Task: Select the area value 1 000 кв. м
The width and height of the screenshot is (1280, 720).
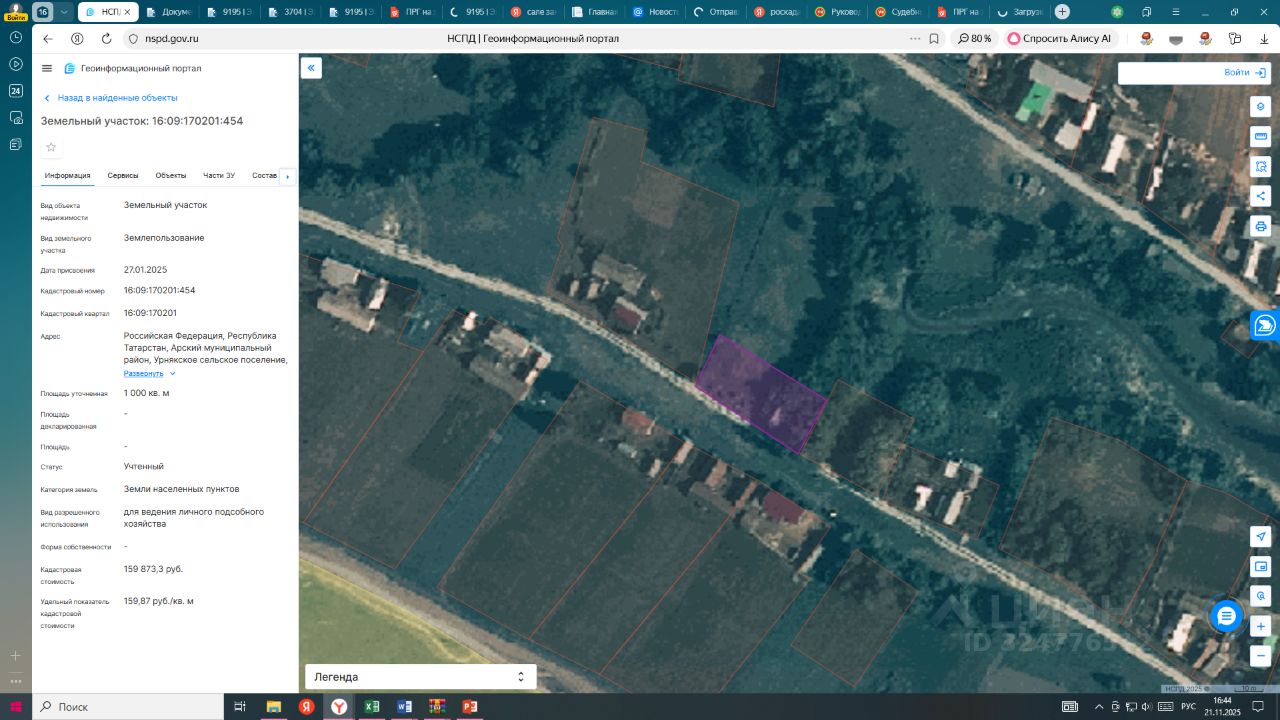Action: tap(146, 393)
